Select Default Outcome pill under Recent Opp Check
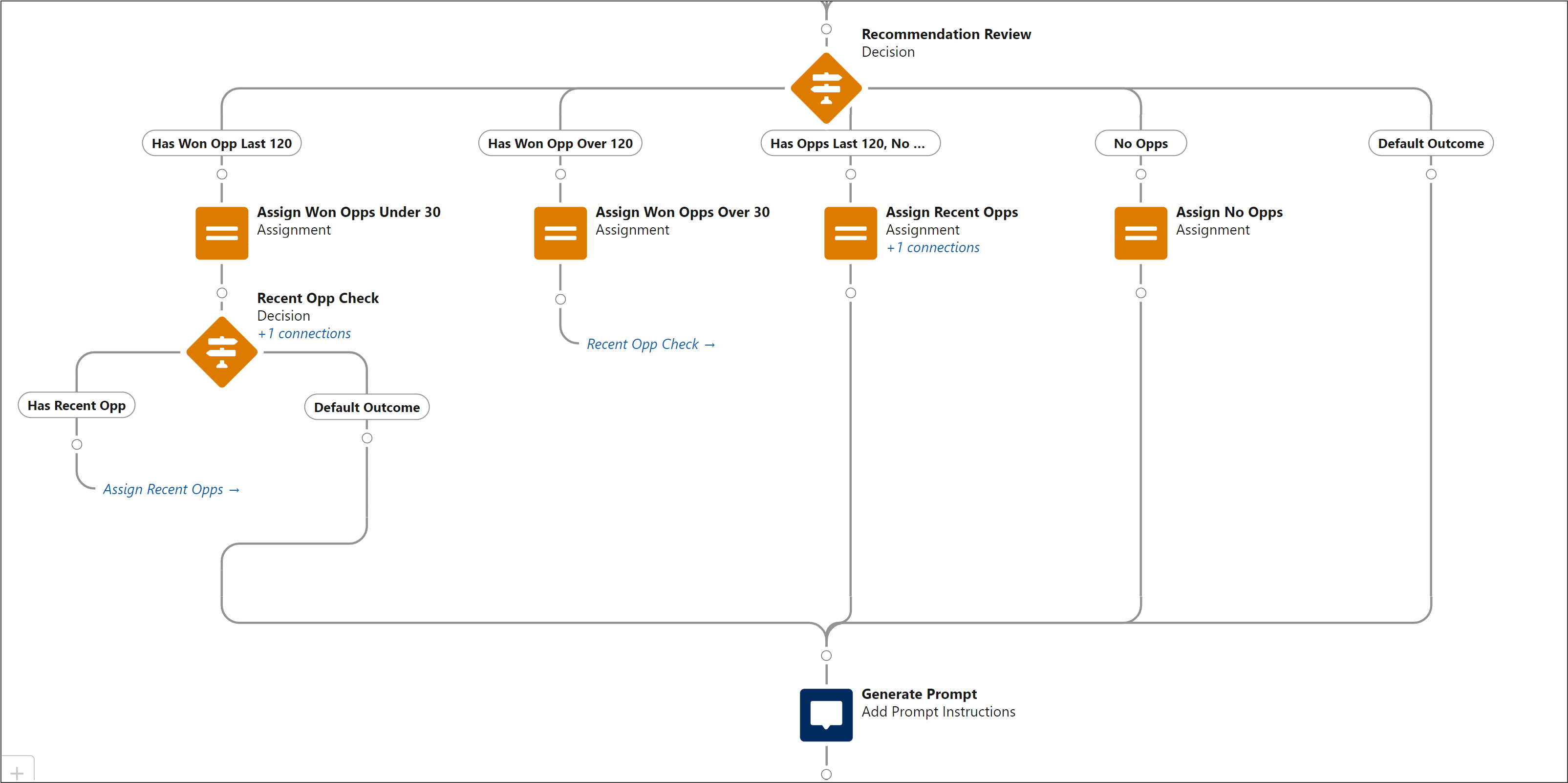Viewport: 1568px width, 783px height. click(x=367, y=407)
